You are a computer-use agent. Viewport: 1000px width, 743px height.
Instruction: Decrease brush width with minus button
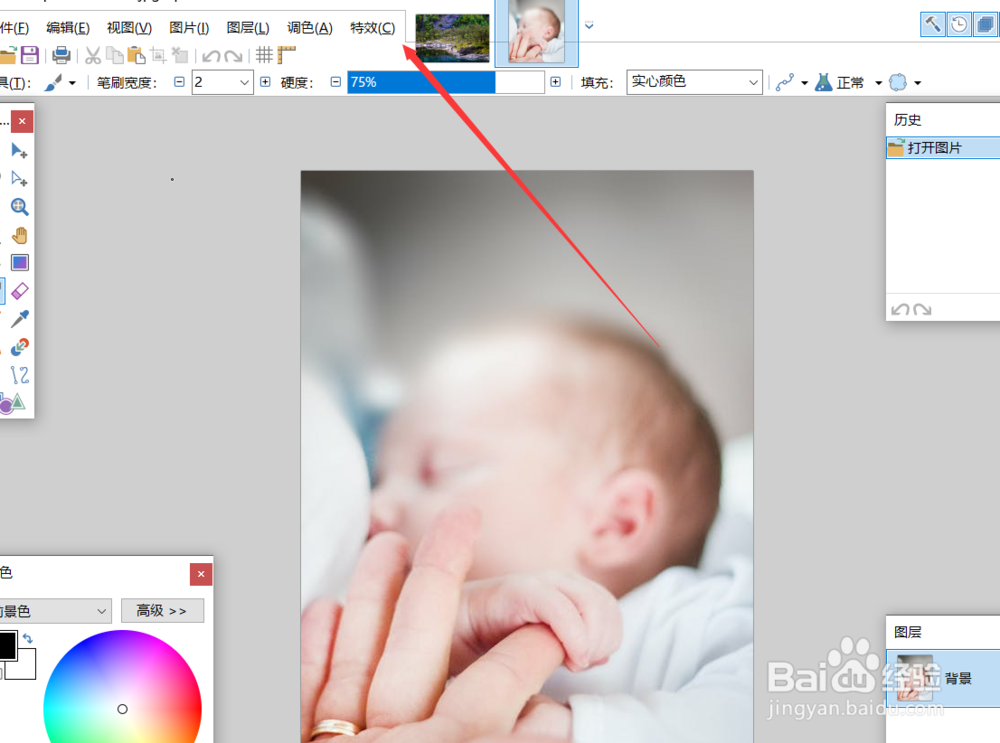pos(179,82)
